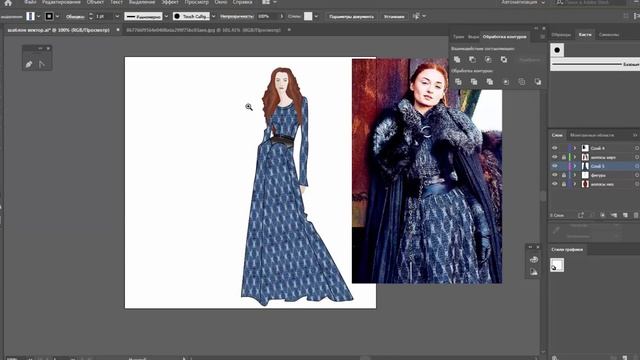Toggle visibility of волосы низ layer

554,184
